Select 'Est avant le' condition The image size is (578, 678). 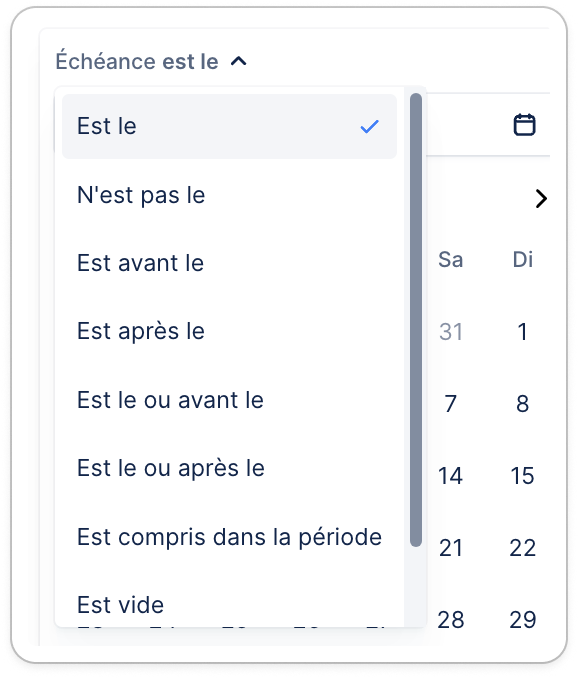229,263
